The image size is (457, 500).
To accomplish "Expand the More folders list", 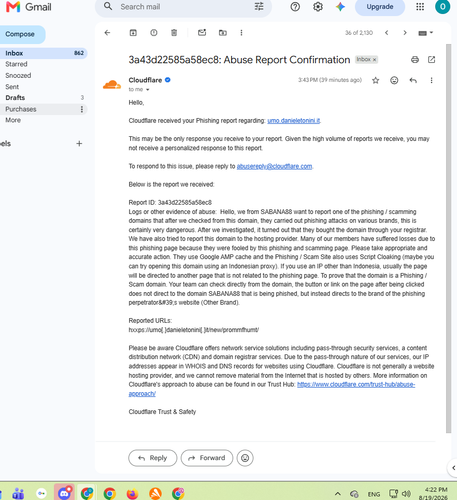I will (x=43, y=120).
